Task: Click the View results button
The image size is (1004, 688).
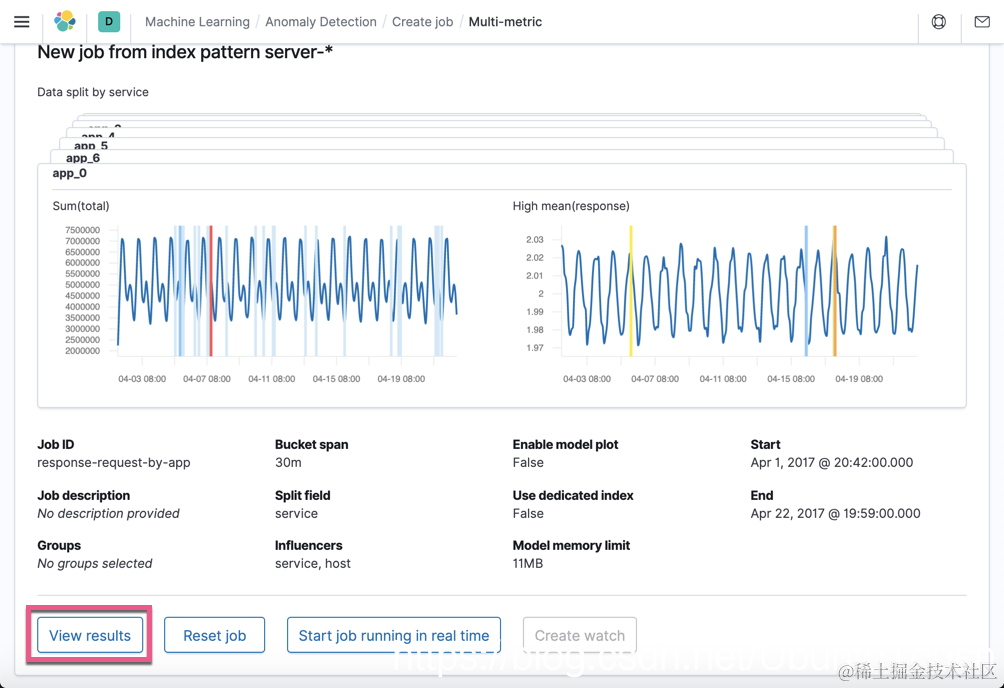Action: [90, 635]
